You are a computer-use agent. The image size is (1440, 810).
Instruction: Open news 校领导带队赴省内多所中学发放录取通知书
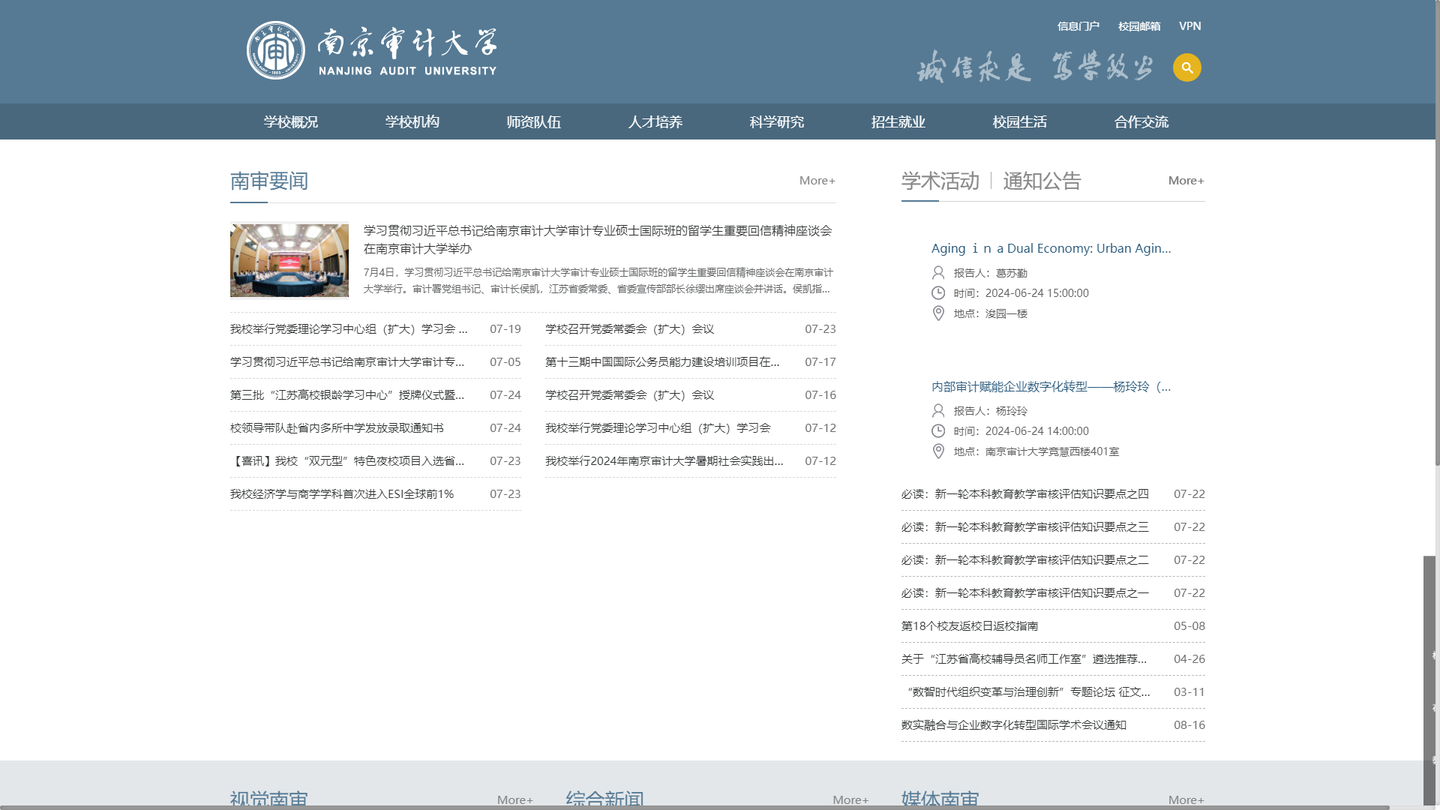pyautogui.click(x=337, y=428)
